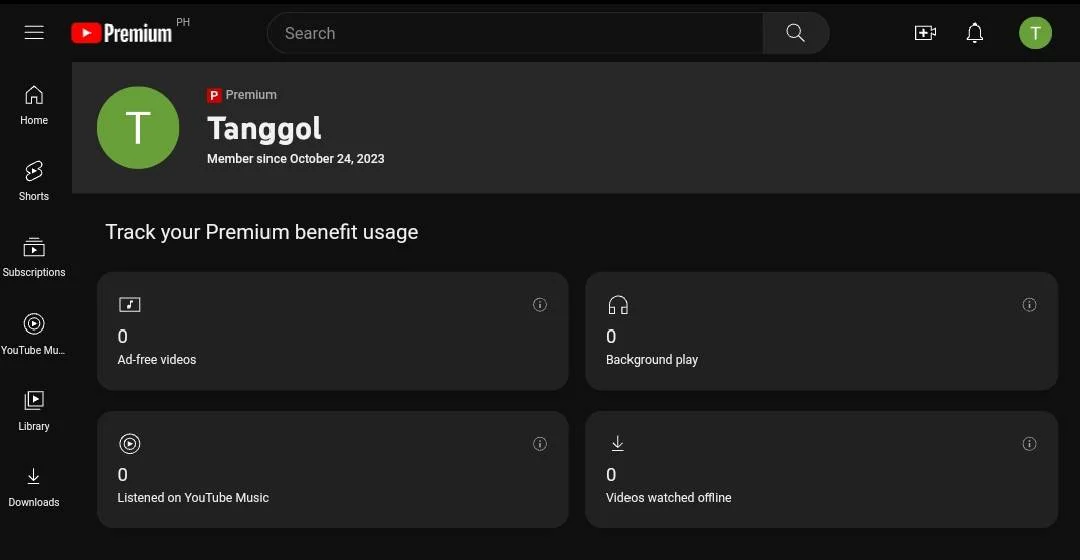Screen dimensions: 1080x560
Task: Click the YouTube Premium logo
Action: coord(121,33)
